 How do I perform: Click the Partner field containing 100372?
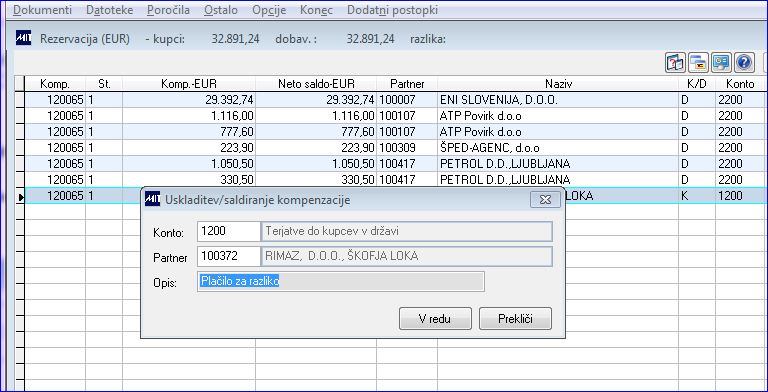229,256
